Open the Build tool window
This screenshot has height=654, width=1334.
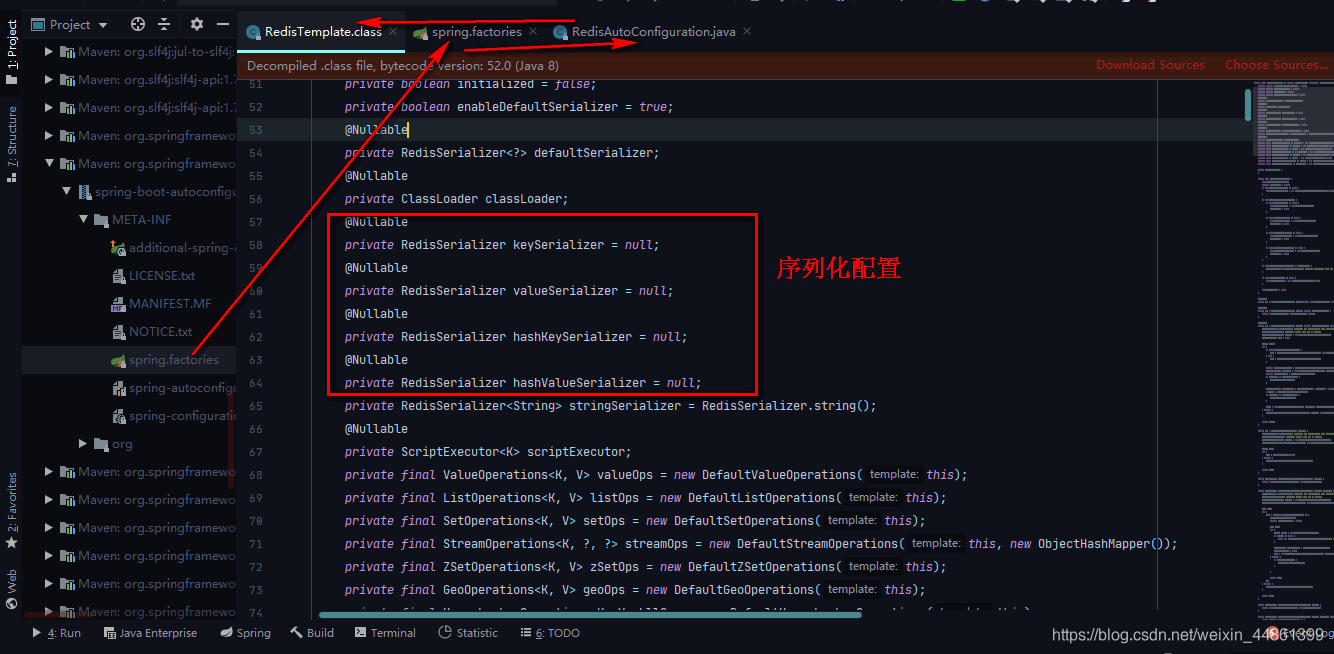click(x=313, y=633)
